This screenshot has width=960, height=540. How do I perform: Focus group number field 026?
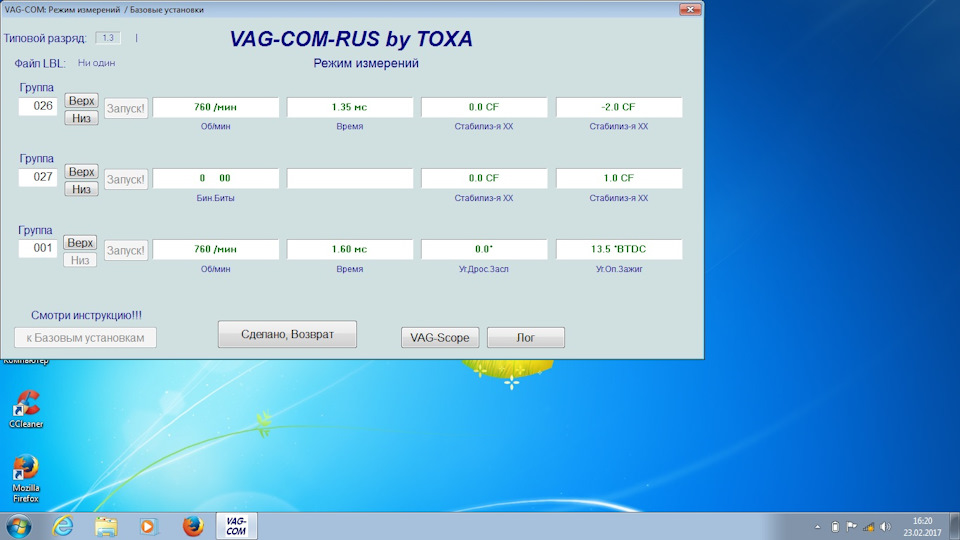click(x=38, y=106)
